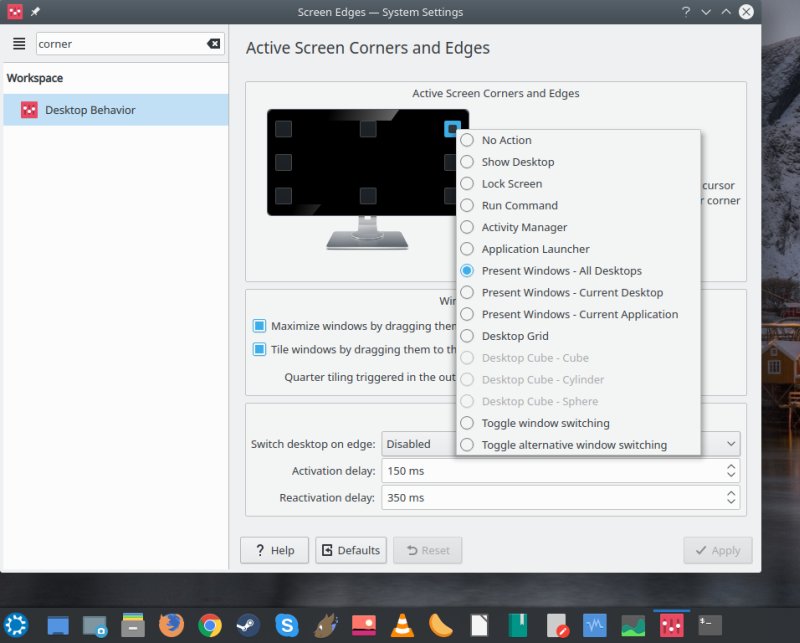Open the orange Clementine icon in taskbar
This screenshot has width=800, height=643.
[x=440, y=625]
